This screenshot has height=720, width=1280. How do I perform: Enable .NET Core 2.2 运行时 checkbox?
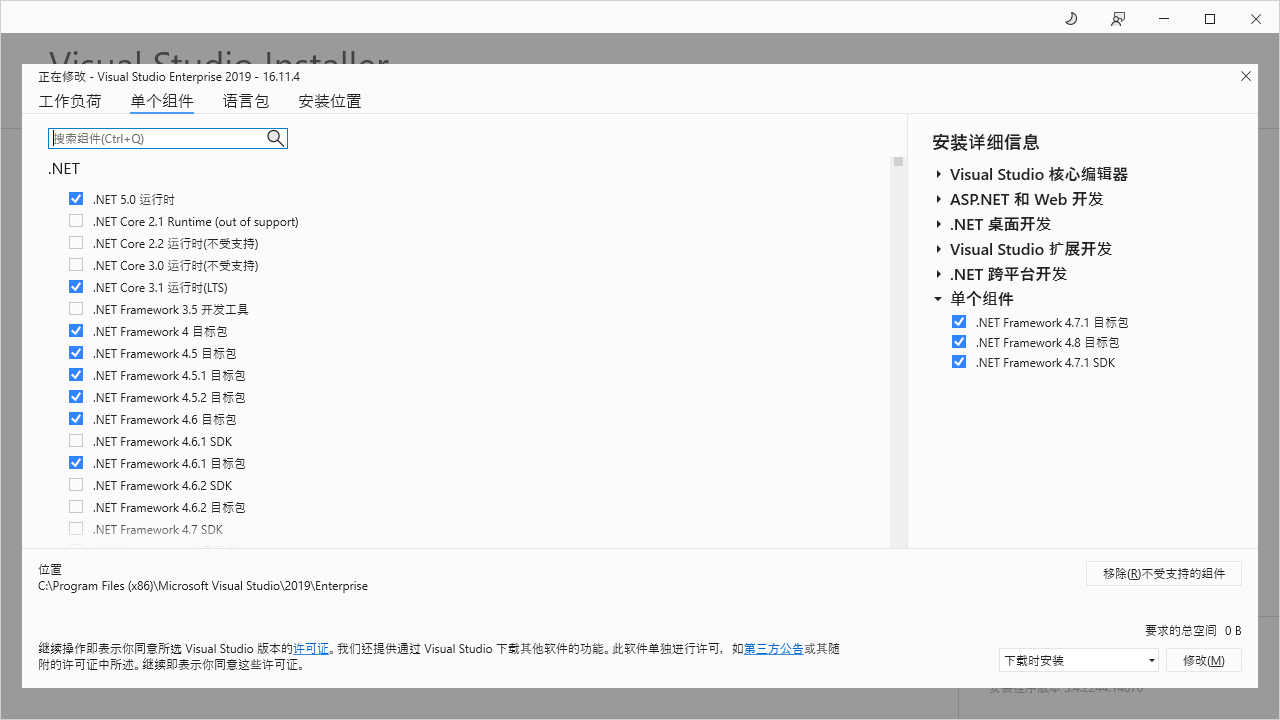coord(76,243)
